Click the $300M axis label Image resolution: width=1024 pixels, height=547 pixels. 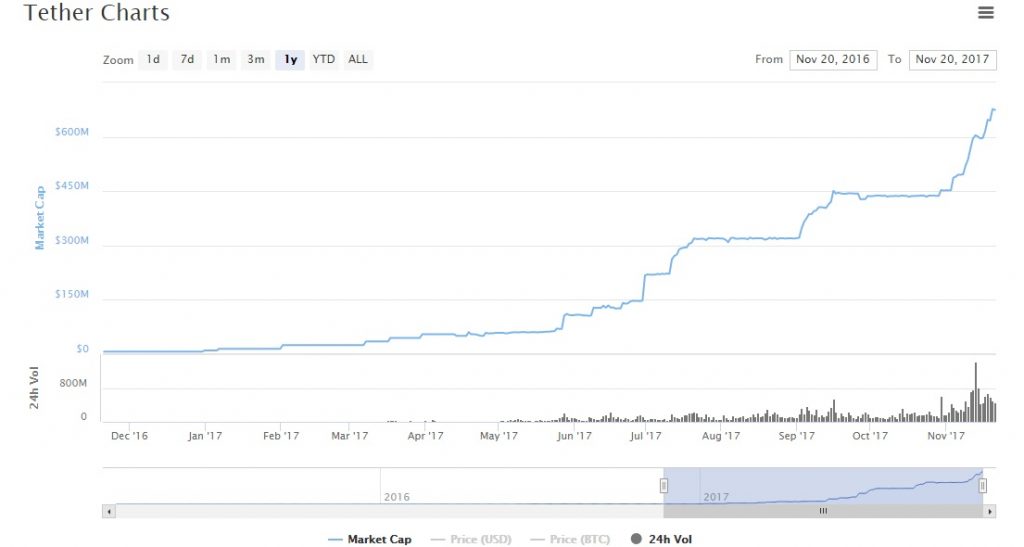pos(72,240)
